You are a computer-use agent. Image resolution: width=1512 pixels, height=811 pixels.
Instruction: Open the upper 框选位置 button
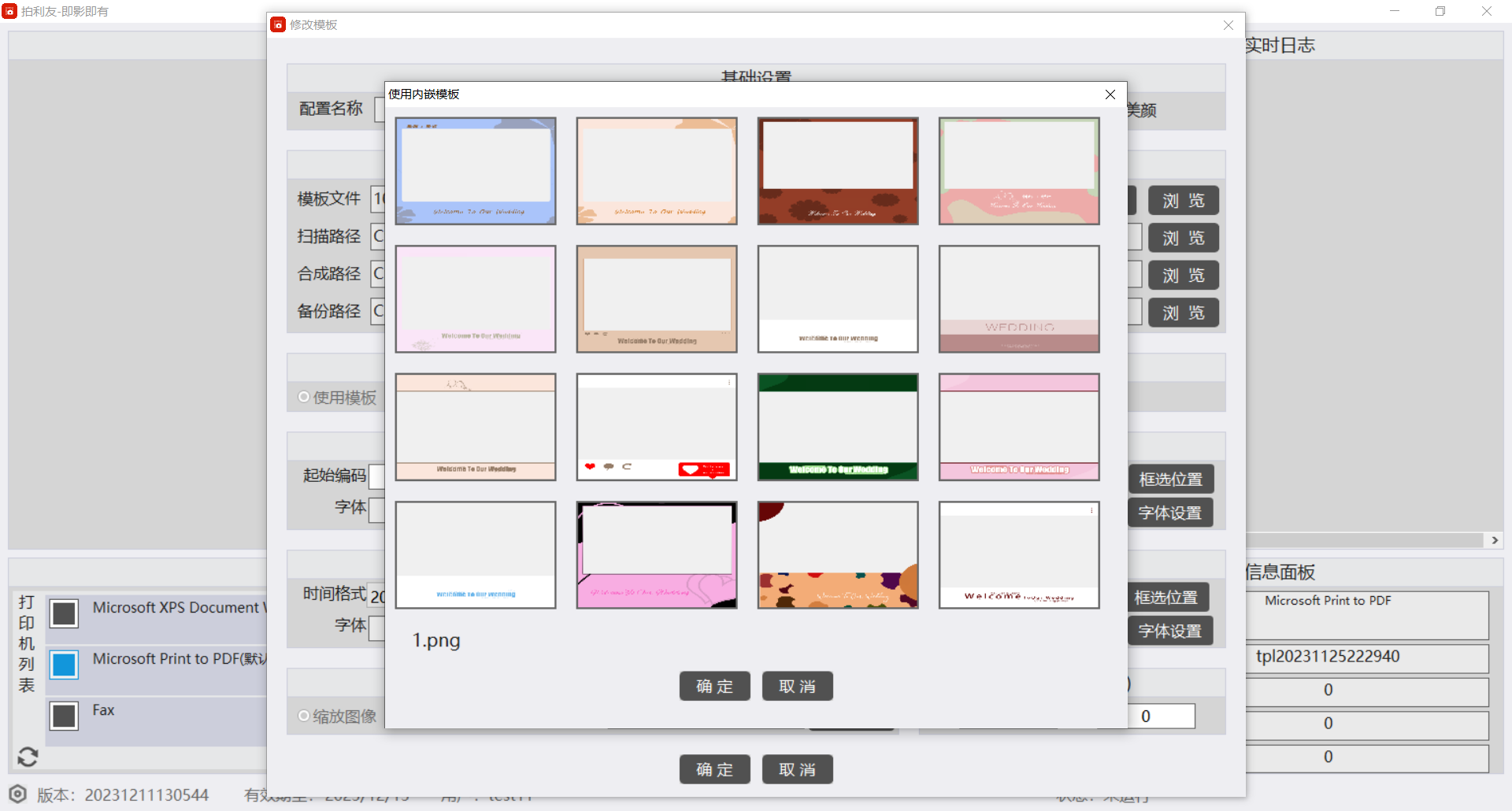(x=1170, y=479)
